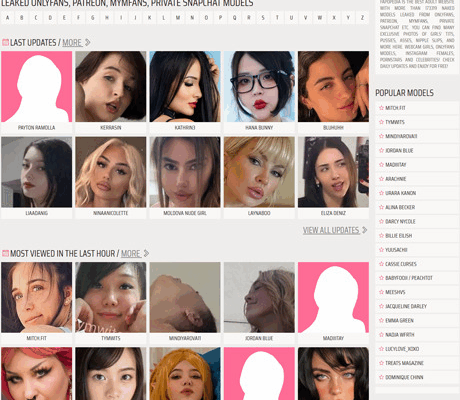This screenshot has width=460, height=400.
Task: Click the Popular Models heading
Action: pos(404,93)
